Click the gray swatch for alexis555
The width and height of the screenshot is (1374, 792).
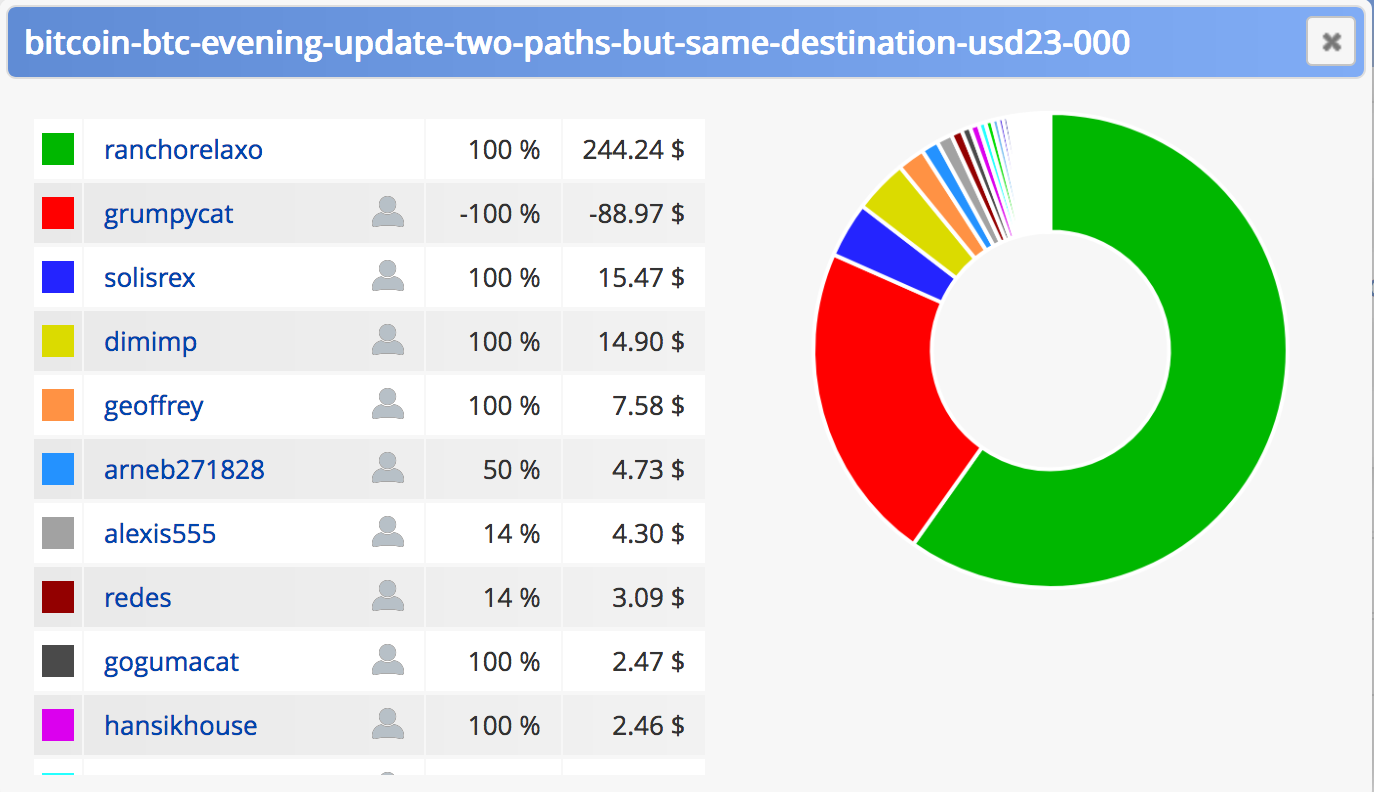(x=58, y=533)
